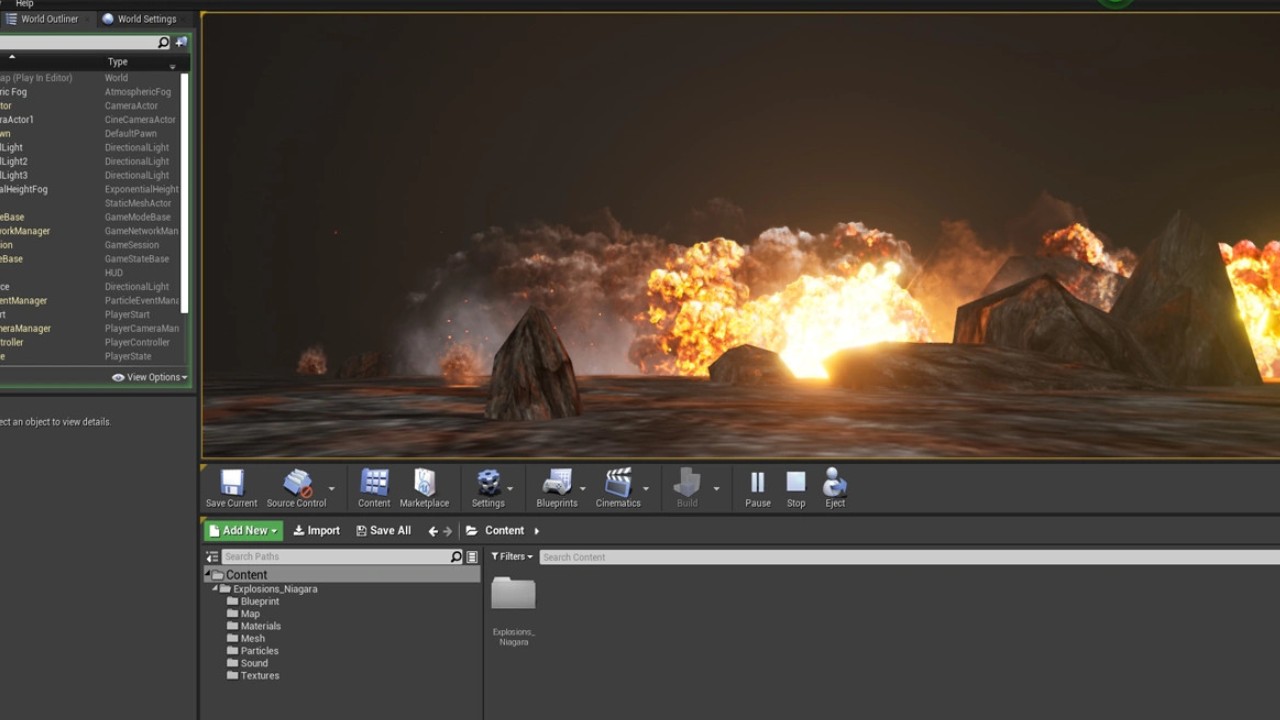Click the Search Content input field
Image resolution: width=1280 pixels, height=720 pixels.
[x=900, y=557]
